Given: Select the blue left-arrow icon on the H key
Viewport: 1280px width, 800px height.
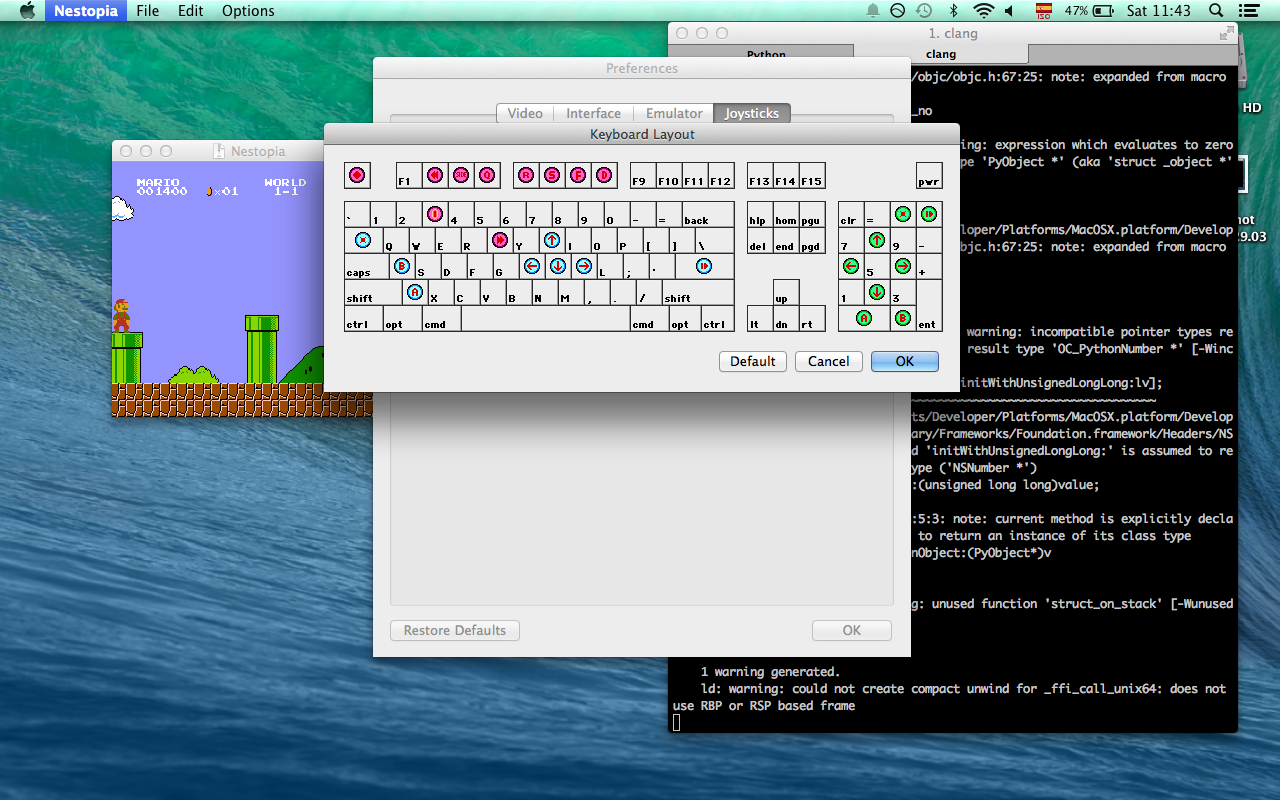Looking at the screenshot, I should (532, 266).
